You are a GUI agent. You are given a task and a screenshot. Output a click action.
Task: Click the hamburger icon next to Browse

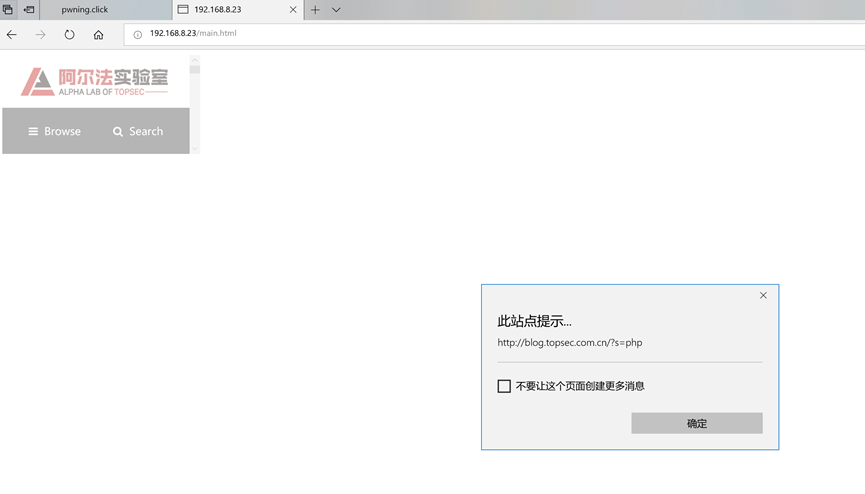tap(33, 131)
